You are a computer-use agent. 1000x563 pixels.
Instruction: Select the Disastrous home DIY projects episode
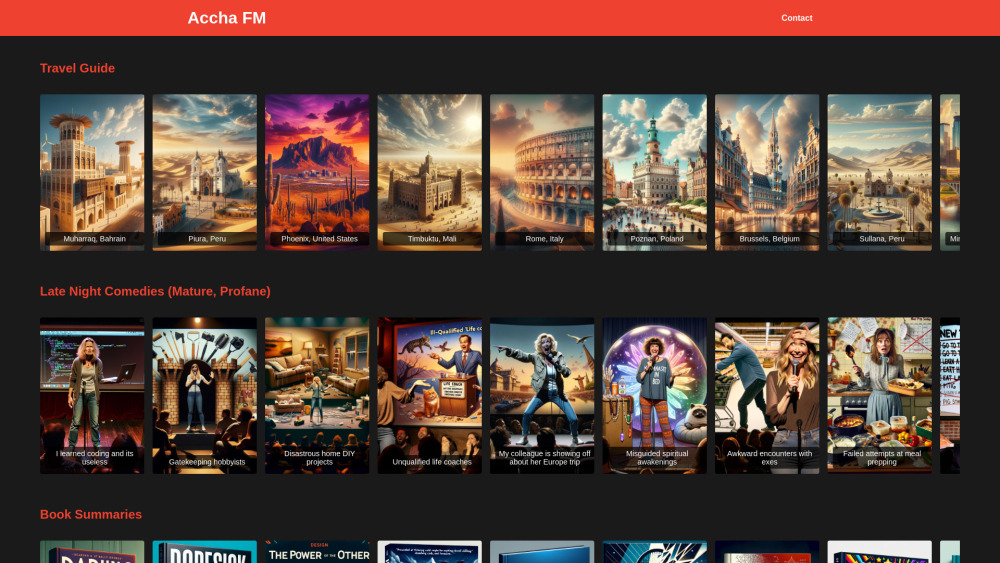tap(317, 395)
